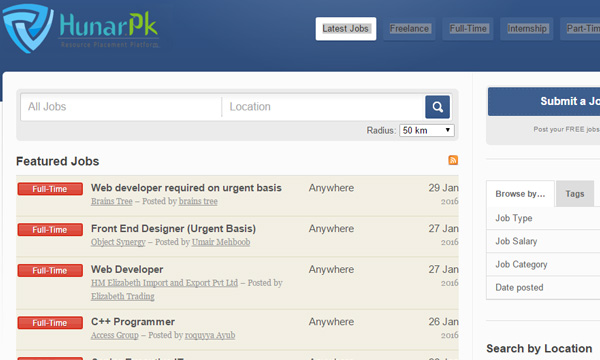Click Full-Time badge on Web developer required row
This screenshot has width=600, height=360.
[50, 189]
